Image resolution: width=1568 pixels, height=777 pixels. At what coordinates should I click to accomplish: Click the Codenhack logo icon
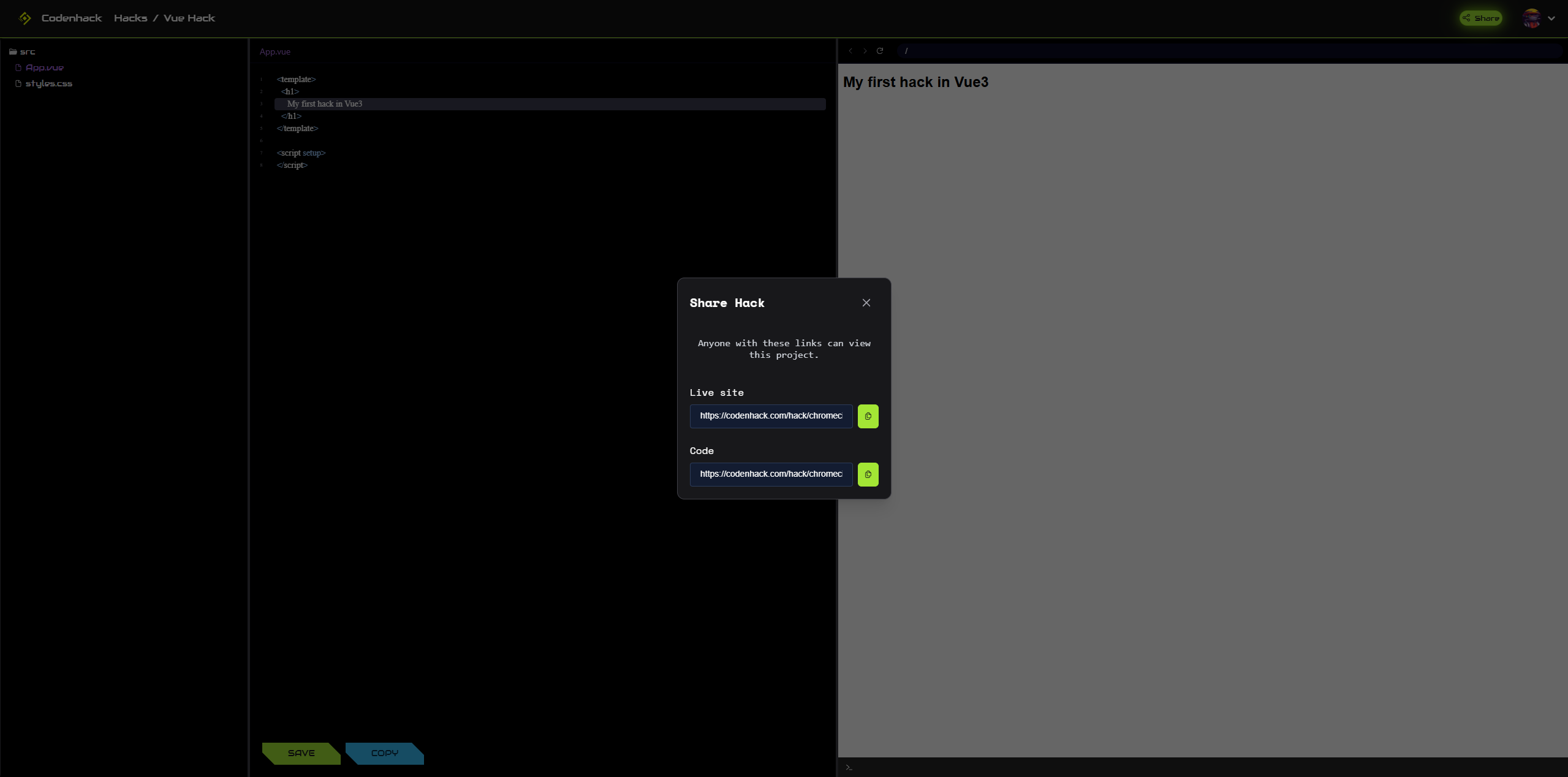[x=25, y=18]
